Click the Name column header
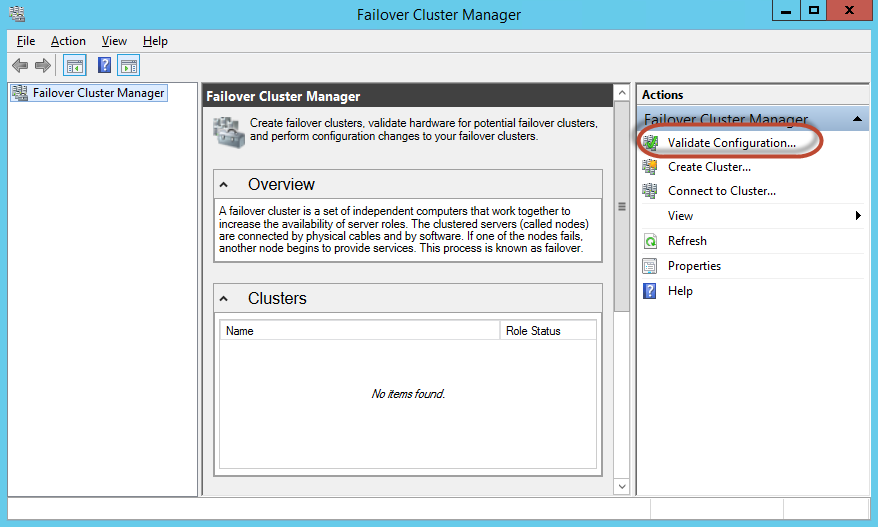 pyautogui.click(x=359, y=330)
